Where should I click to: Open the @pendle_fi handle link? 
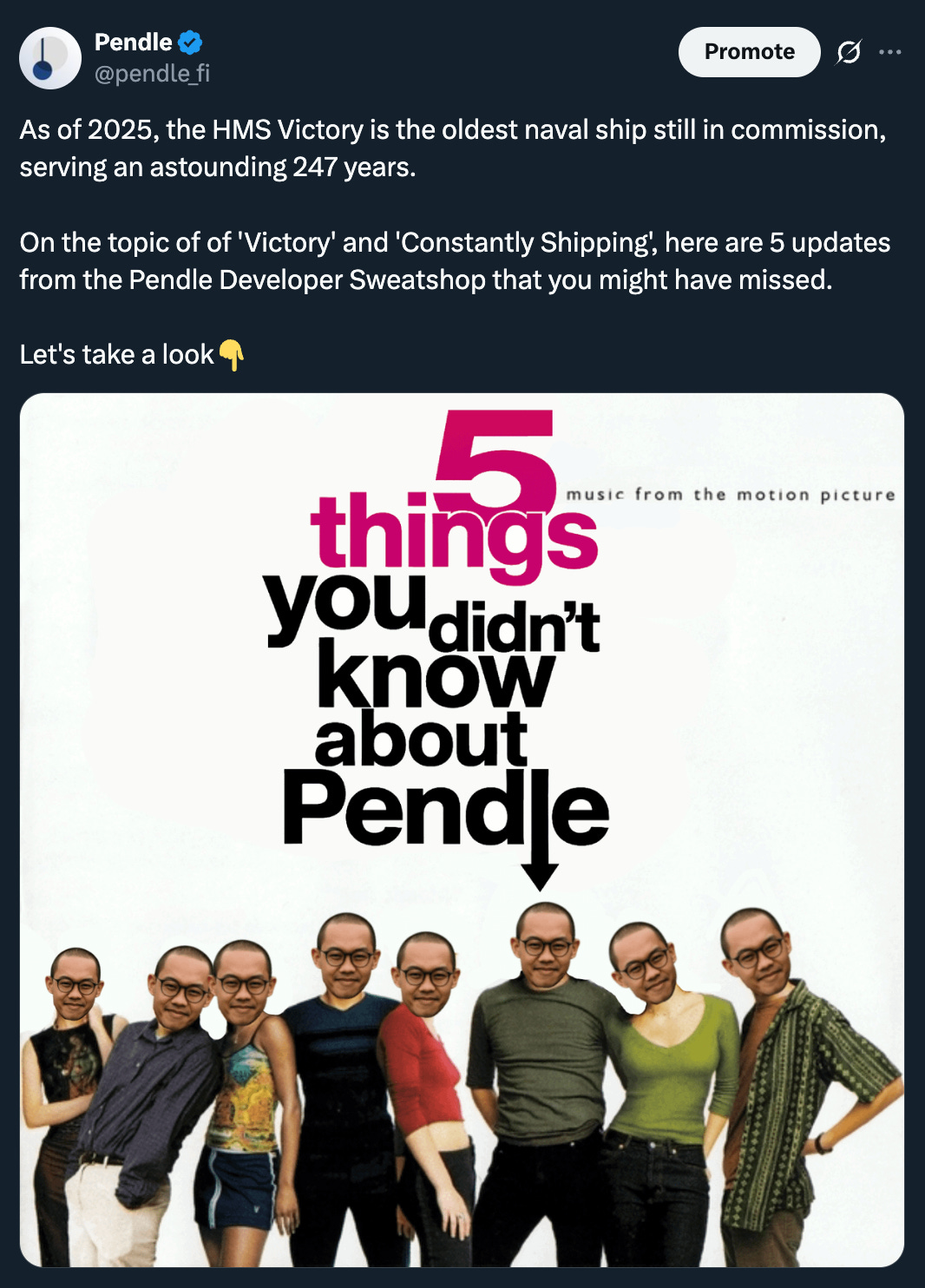tap(152, 74)
